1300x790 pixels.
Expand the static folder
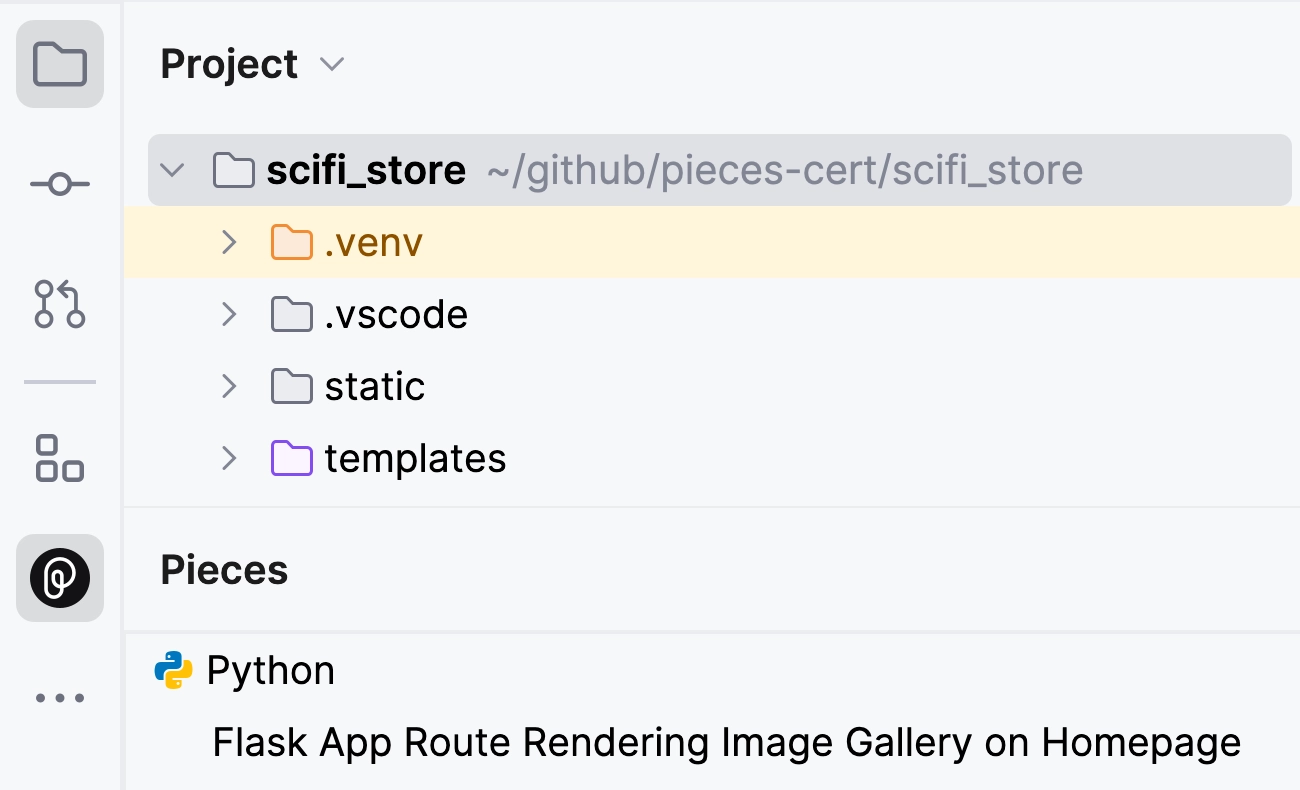click(229, 386)
